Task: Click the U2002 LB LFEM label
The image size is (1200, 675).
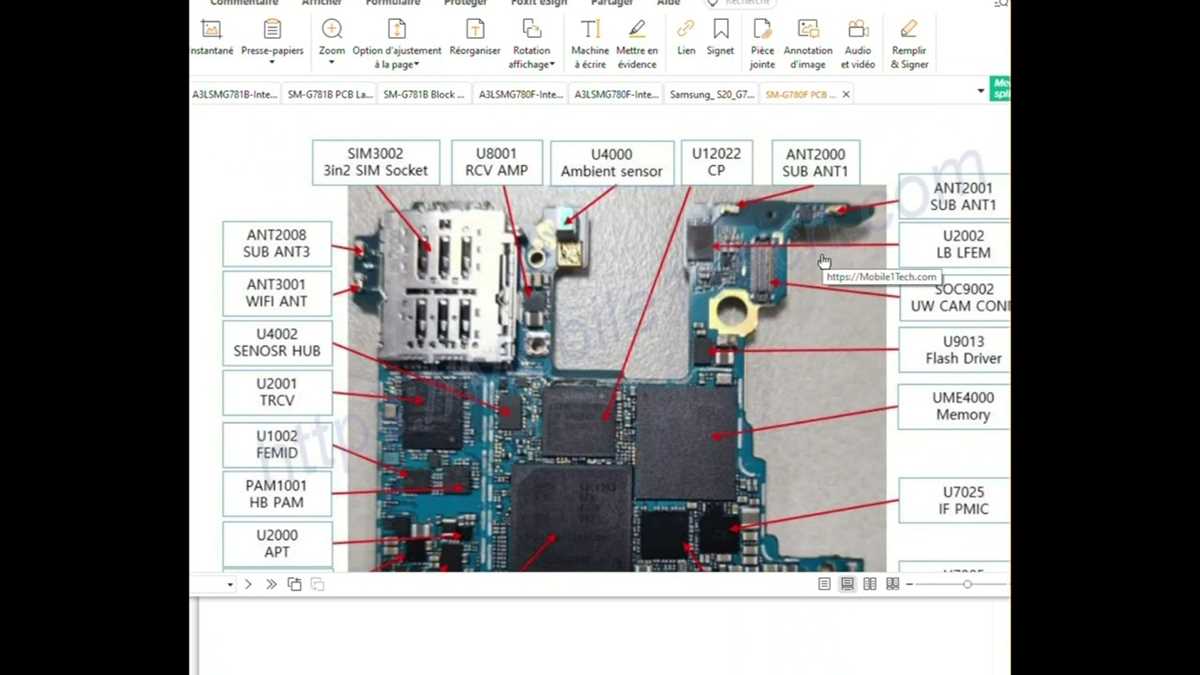Action: click(955, 245)
